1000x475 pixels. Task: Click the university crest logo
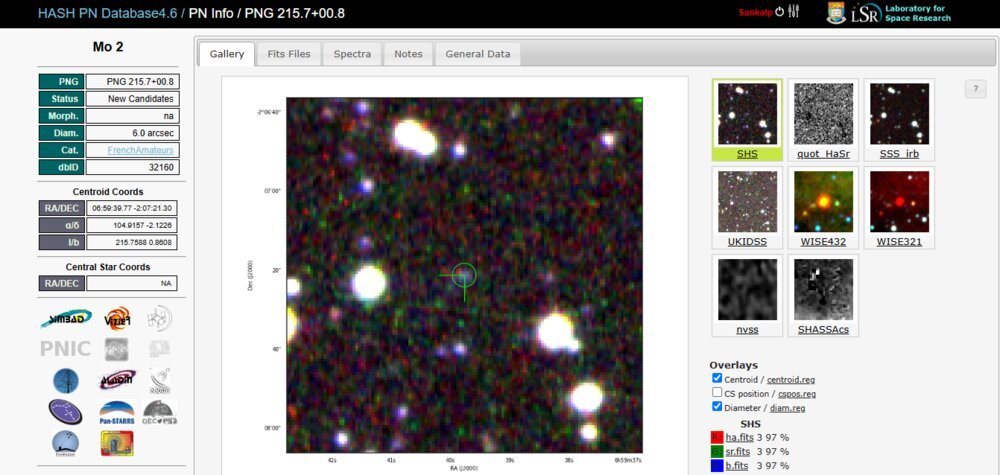tap(836, 13)
